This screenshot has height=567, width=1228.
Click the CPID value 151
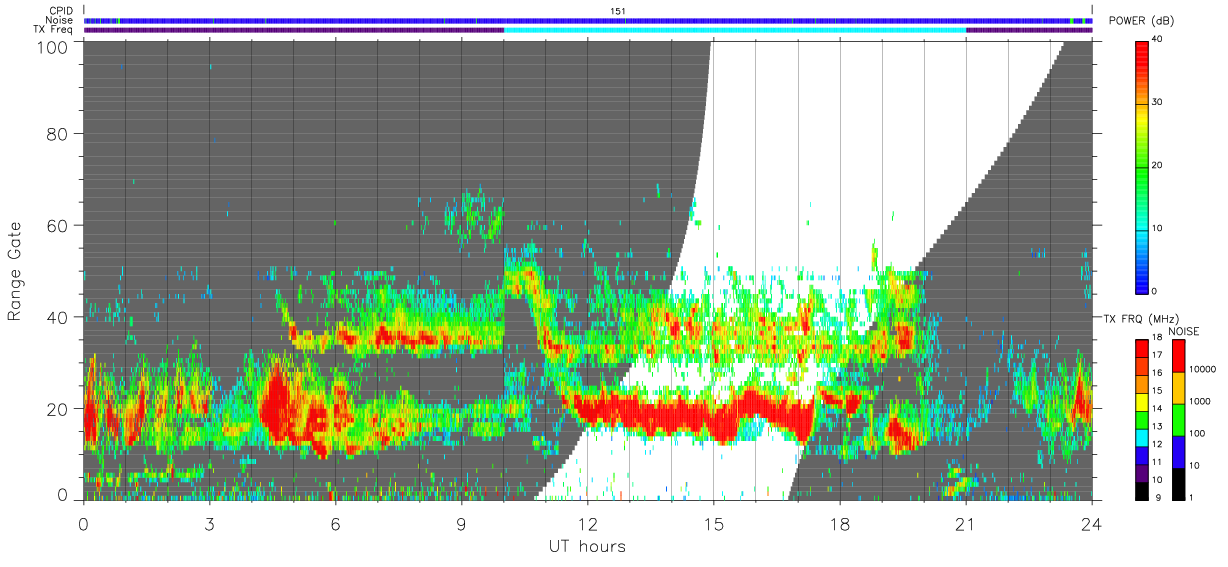(617, 10)
